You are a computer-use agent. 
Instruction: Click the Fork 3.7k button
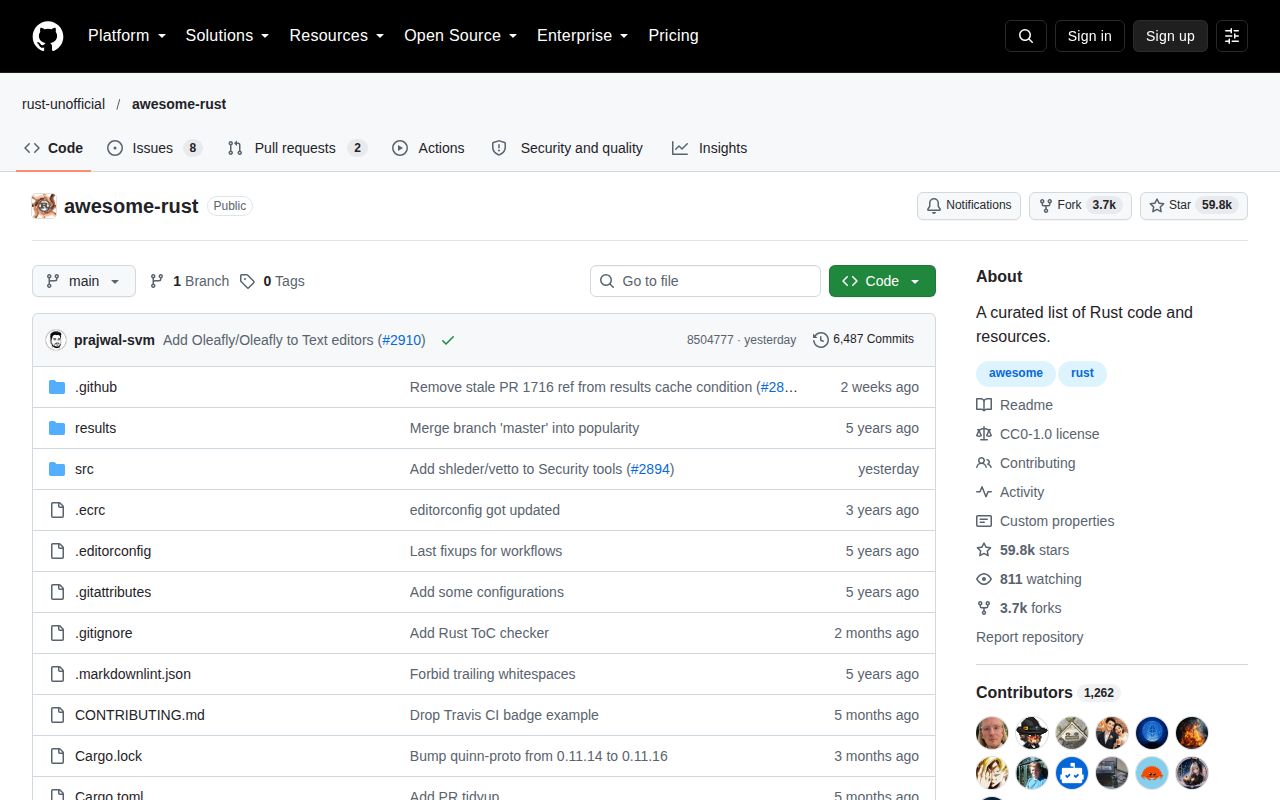(1080, 205)
